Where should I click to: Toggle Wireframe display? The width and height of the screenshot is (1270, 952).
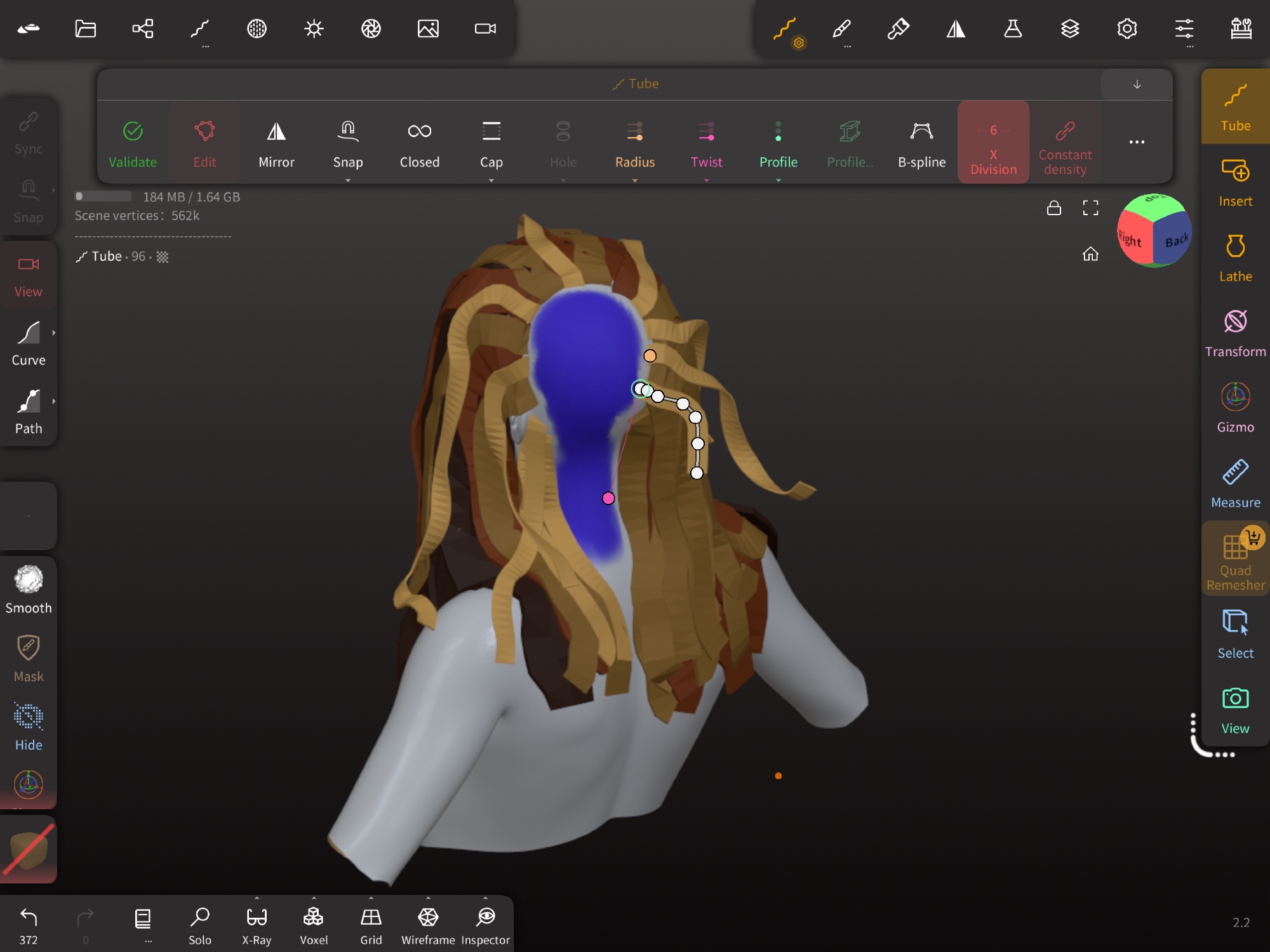427,925
